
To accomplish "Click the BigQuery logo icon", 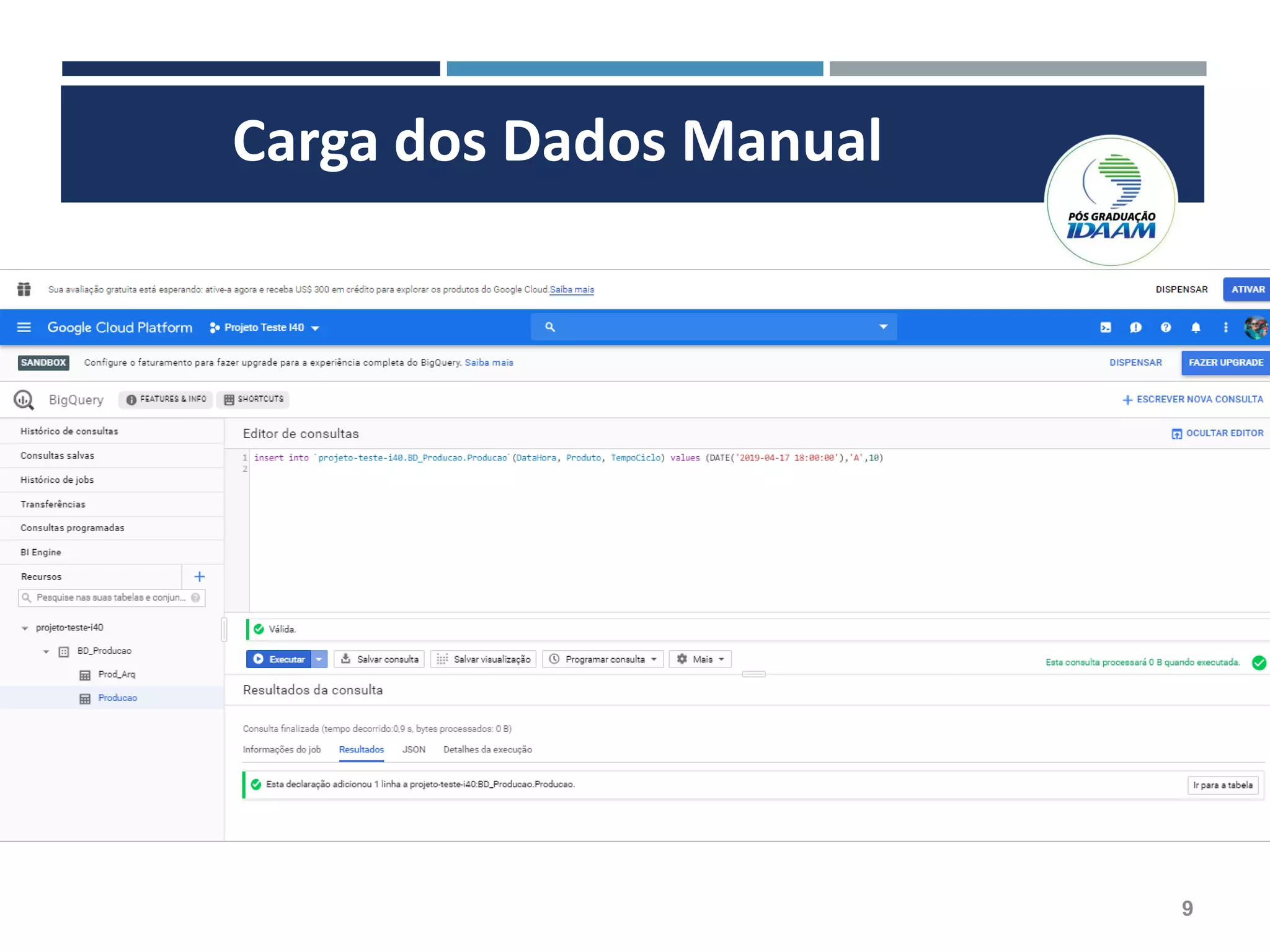I will tap(24, 400).
